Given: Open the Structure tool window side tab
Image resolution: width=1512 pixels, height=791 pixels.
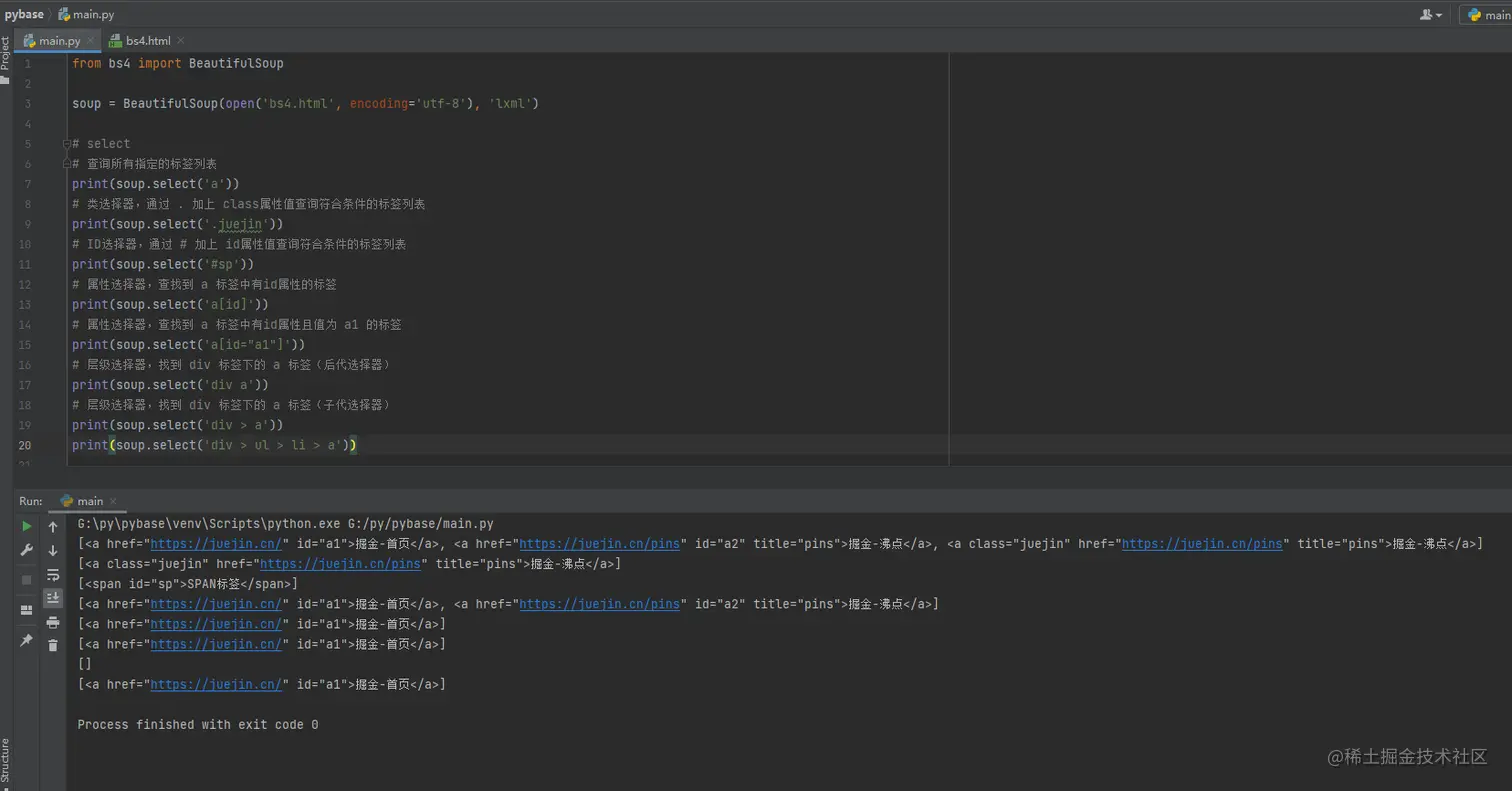Looking at the screenshot, I should 5,762.
